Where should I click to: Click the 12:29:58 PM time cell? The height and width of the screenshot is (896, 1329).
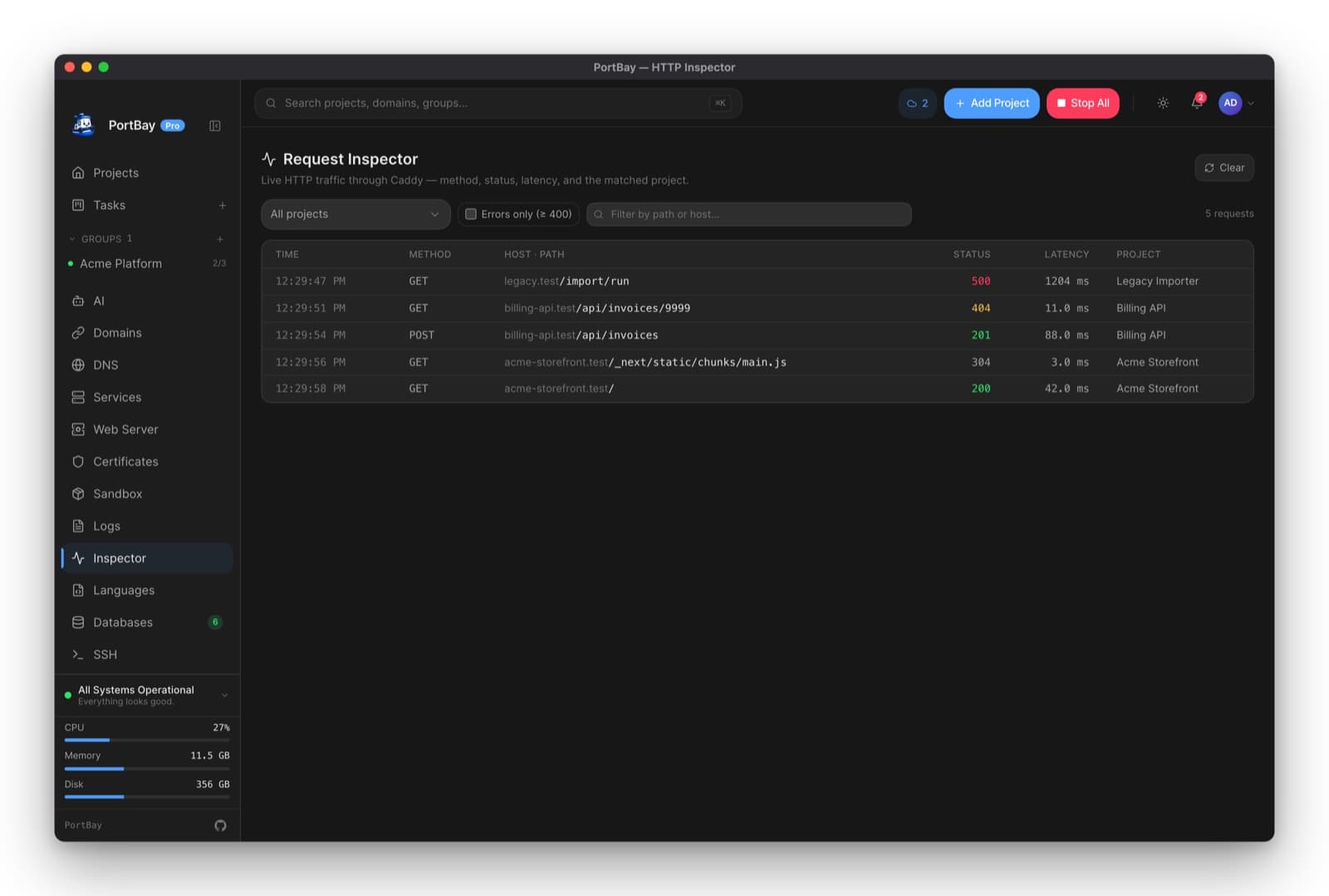pyautogui.click(x=311, y=389)
